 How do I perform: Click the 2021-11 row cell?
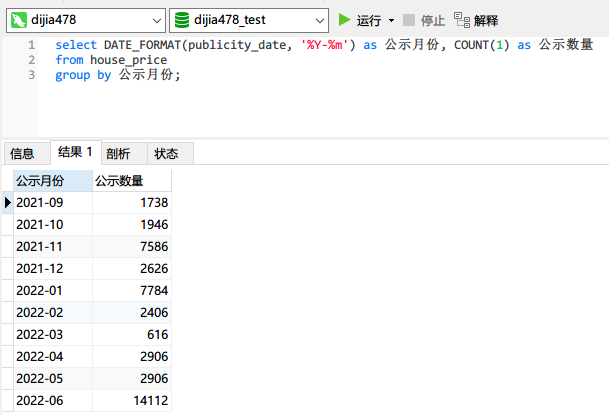(52, 246)
